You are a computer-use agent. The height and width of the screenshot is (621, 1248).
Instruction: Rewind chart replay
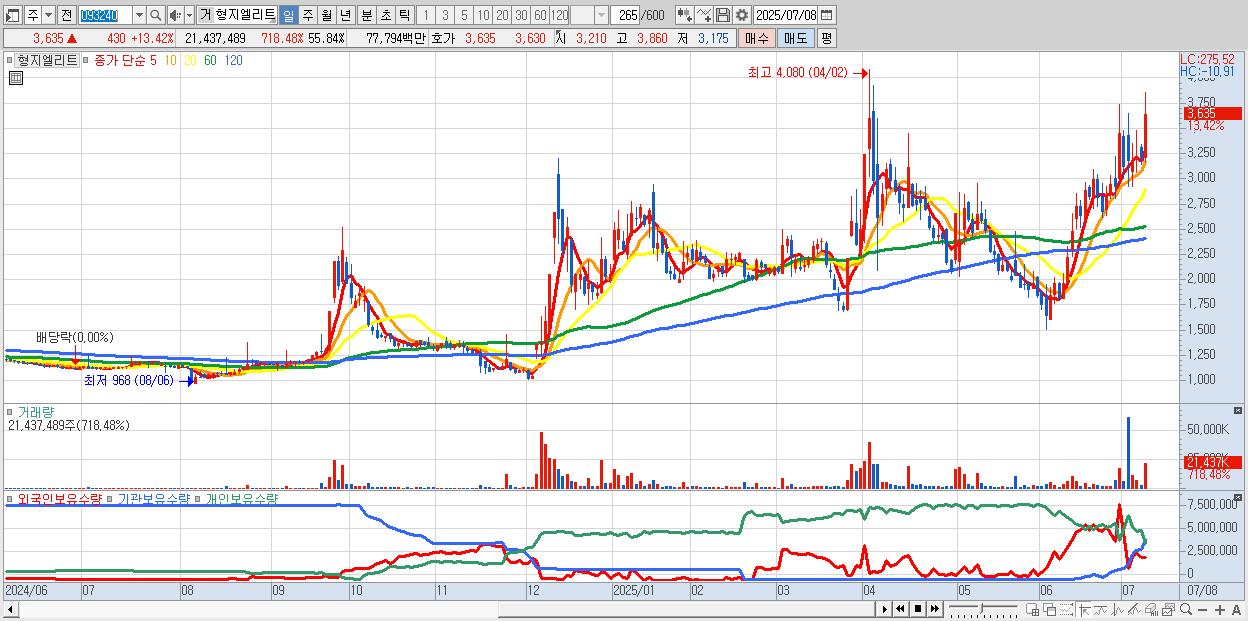(x=900, y=608)
